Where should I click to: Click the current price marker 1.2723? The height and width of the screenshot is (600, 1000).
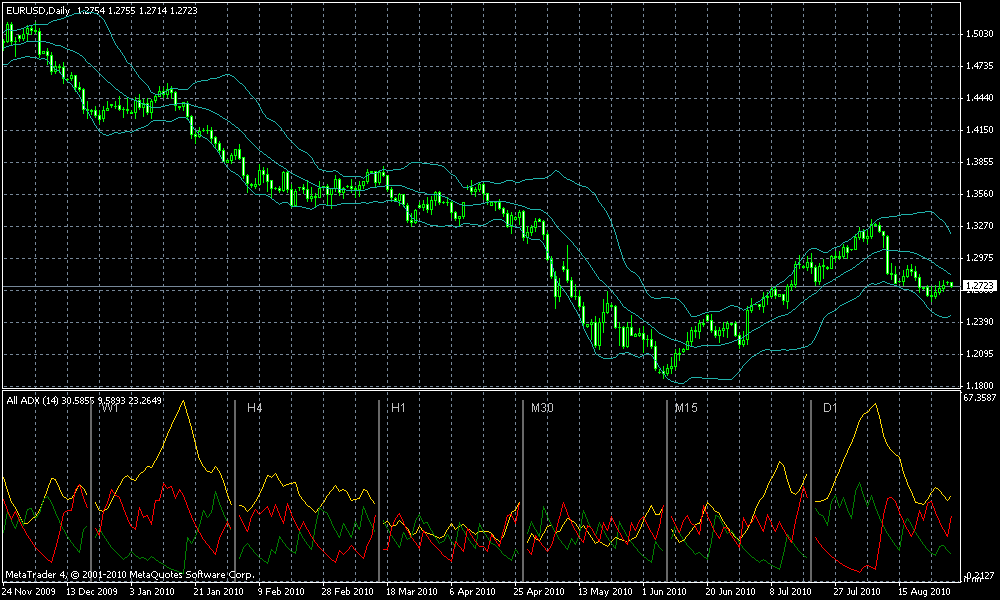pyautogui.click(x=980, y=286)
